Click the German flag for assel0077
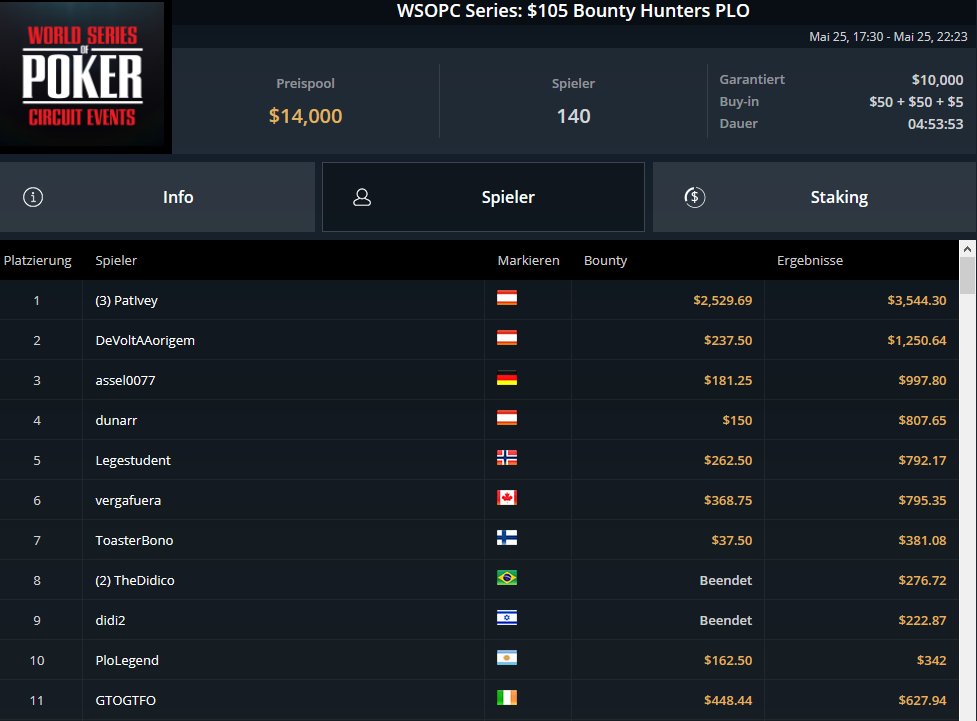 (x=507, y=378)
